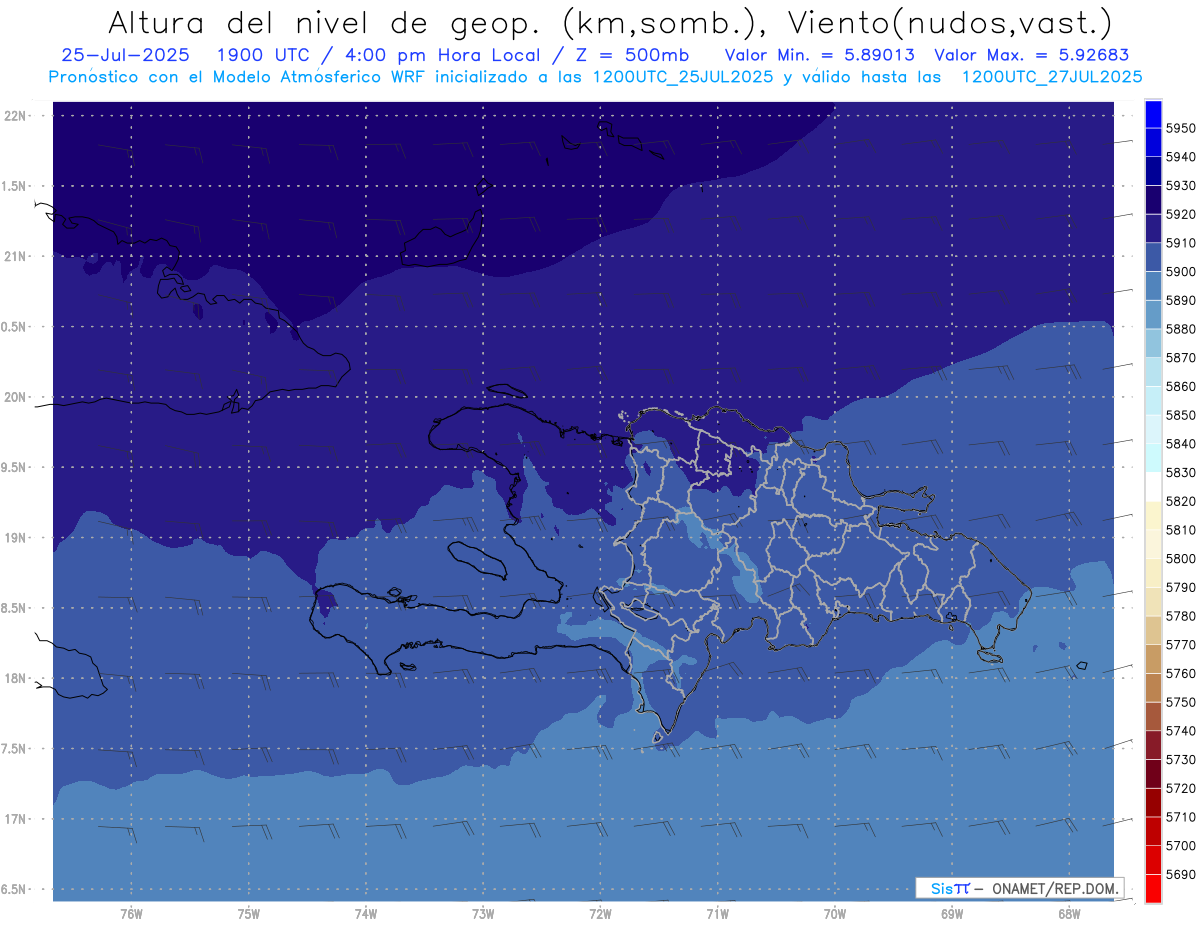Click the 17N latitude axis label
Image resolution: width=1200 pixels, height=927 pixels.
[x=17, y=819]
